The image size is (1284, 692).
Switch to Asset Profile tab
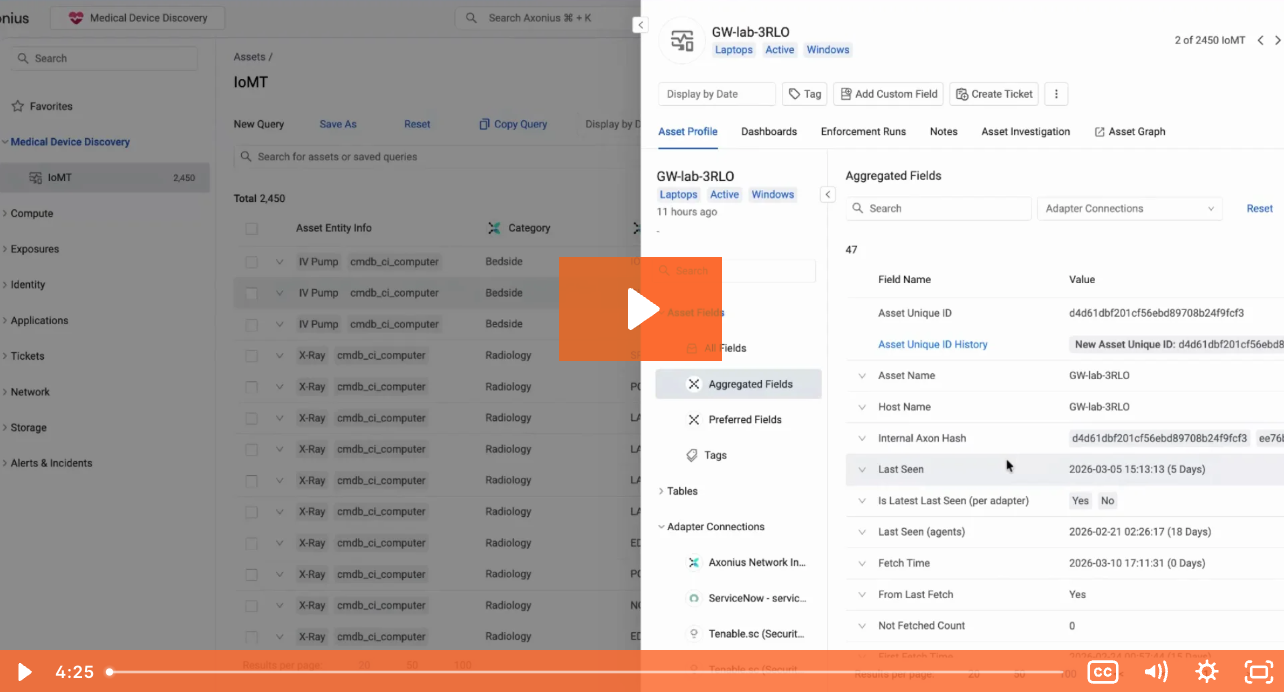pos(687,132)
